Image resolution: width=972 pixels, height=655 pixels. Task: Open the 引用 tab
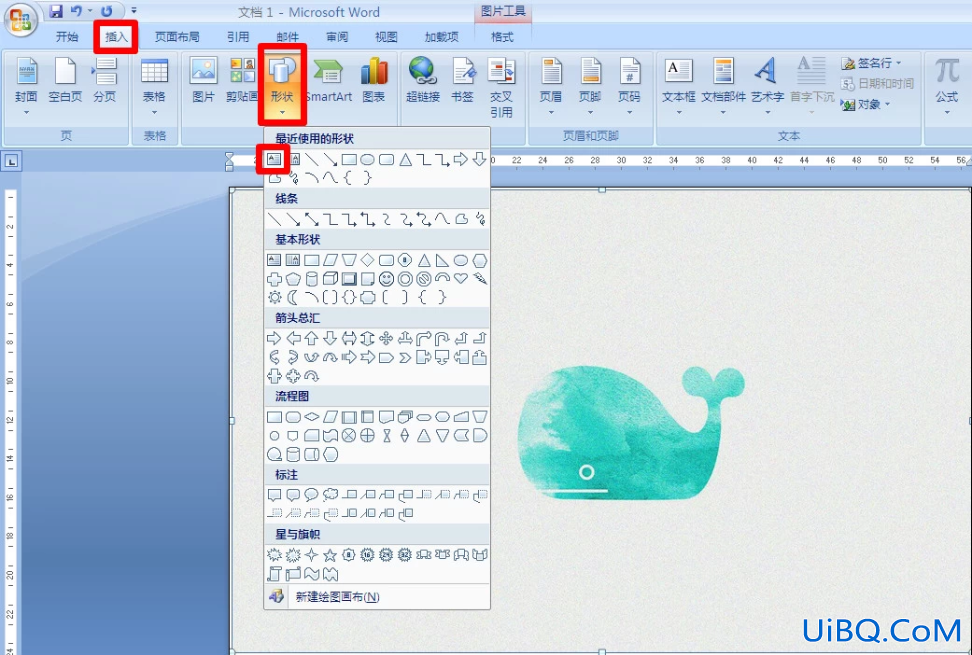click(238, 37)
